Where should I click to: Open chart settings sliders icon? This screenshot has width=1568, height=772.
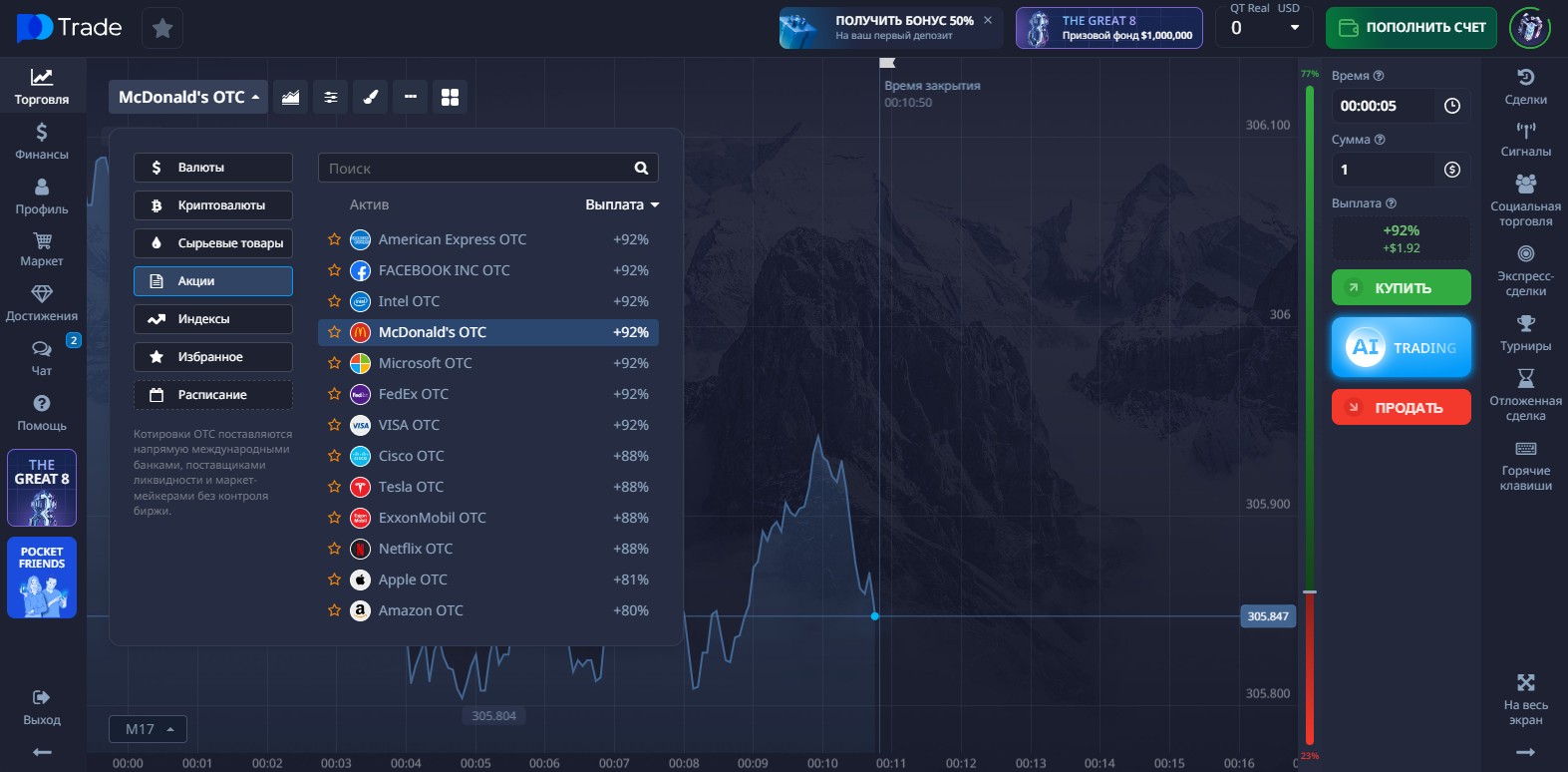coord(330,97)
